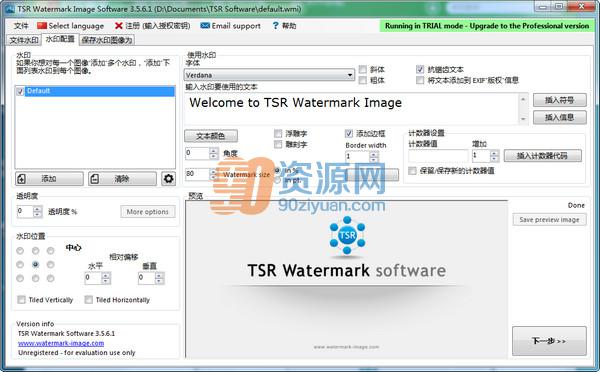Enable the 斜体 italic checkbox
The height and width of the screenshot is (372, 600).
[363, 69]
